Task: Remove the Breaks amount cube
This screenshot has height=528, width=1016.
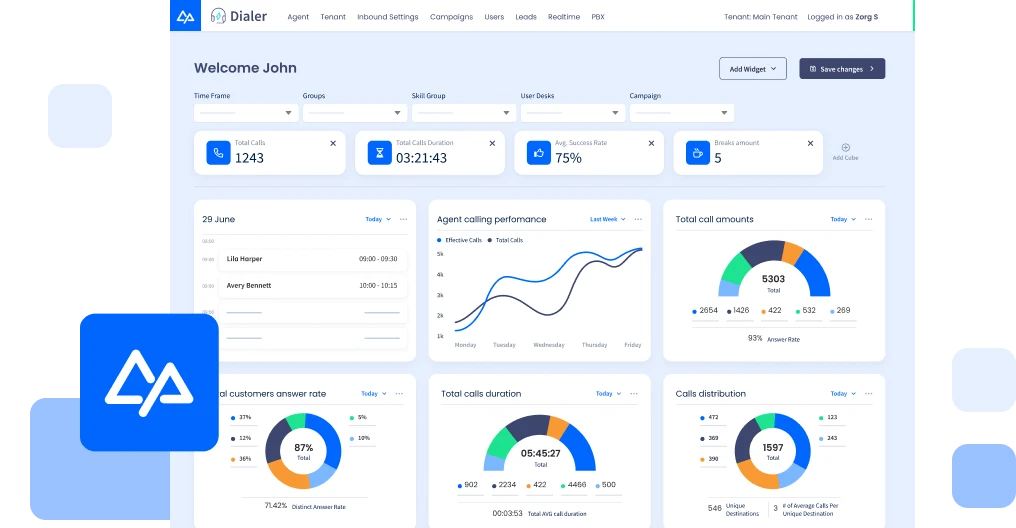Action: [x=810, y=143]
